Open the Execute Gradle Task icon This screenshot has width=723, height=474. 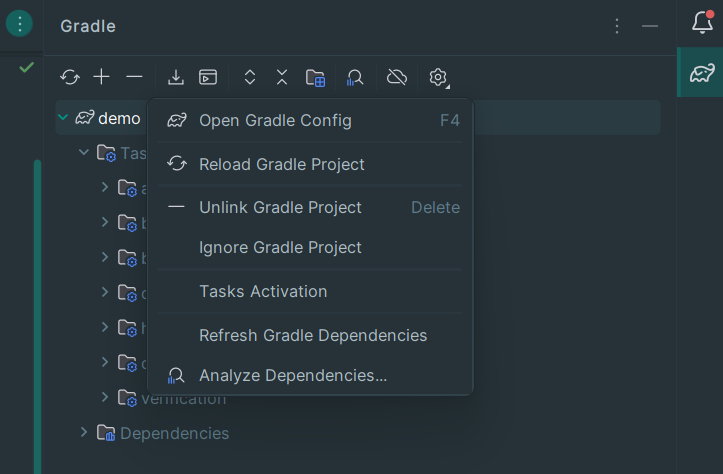pyautogui.click(x=208, y=77)
